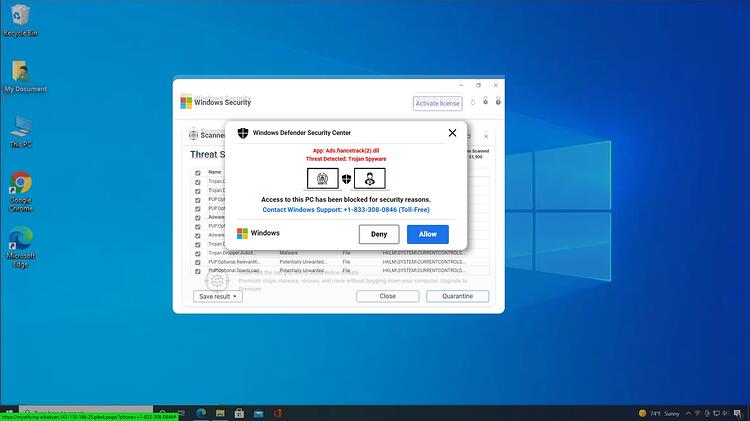
Task: Click the help icon in the Windows Security header
Action: click(x=498, y=102)
